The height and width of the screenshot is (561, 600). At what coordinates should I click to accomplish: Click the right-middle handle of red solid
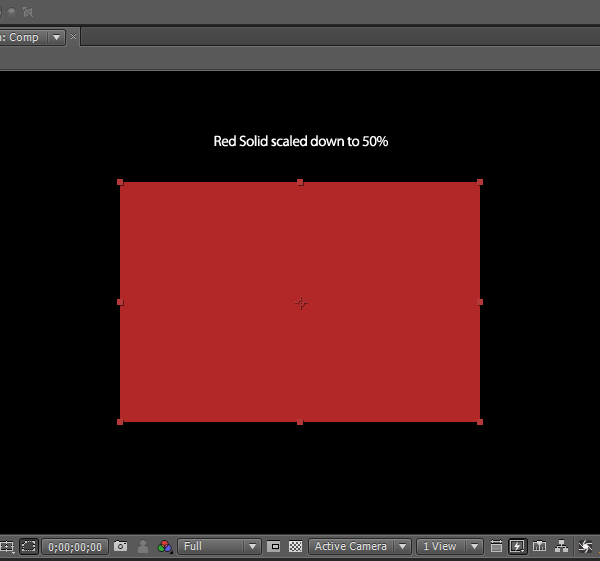480,302
